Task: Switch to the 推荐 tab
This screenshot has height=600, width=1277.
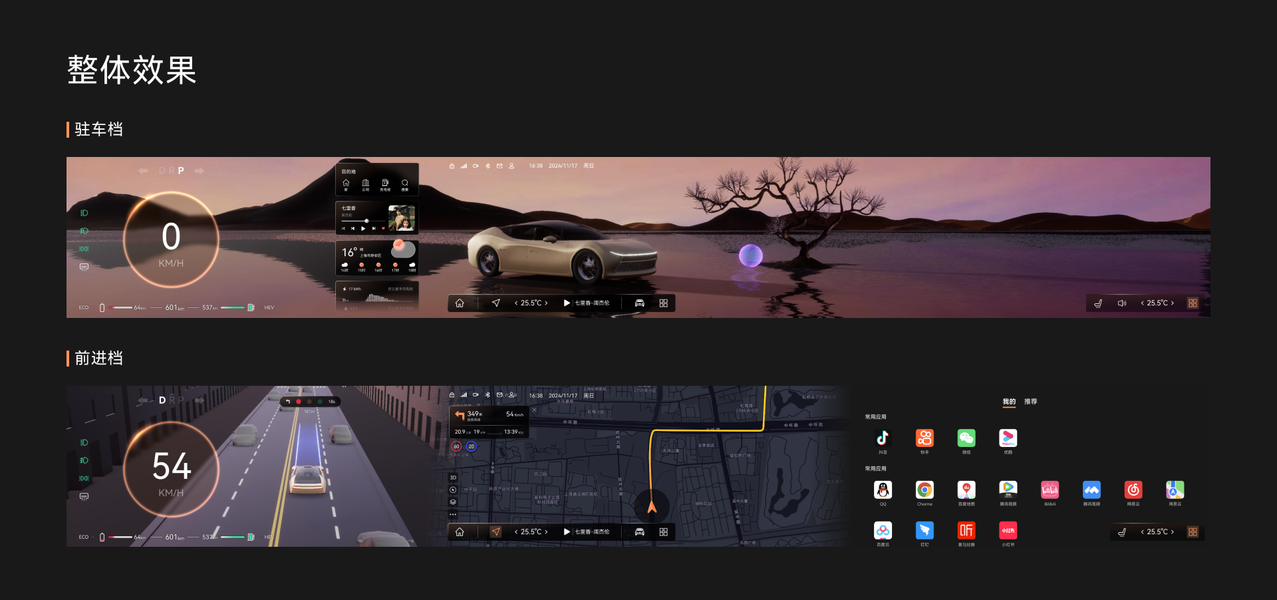Action: (x=1030, y=402)
